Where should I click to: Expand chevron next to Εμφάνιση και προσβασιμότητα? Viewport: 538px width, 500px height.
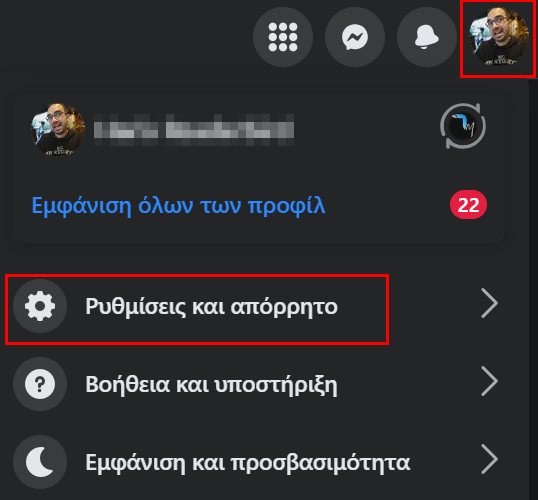coord(490,459)
